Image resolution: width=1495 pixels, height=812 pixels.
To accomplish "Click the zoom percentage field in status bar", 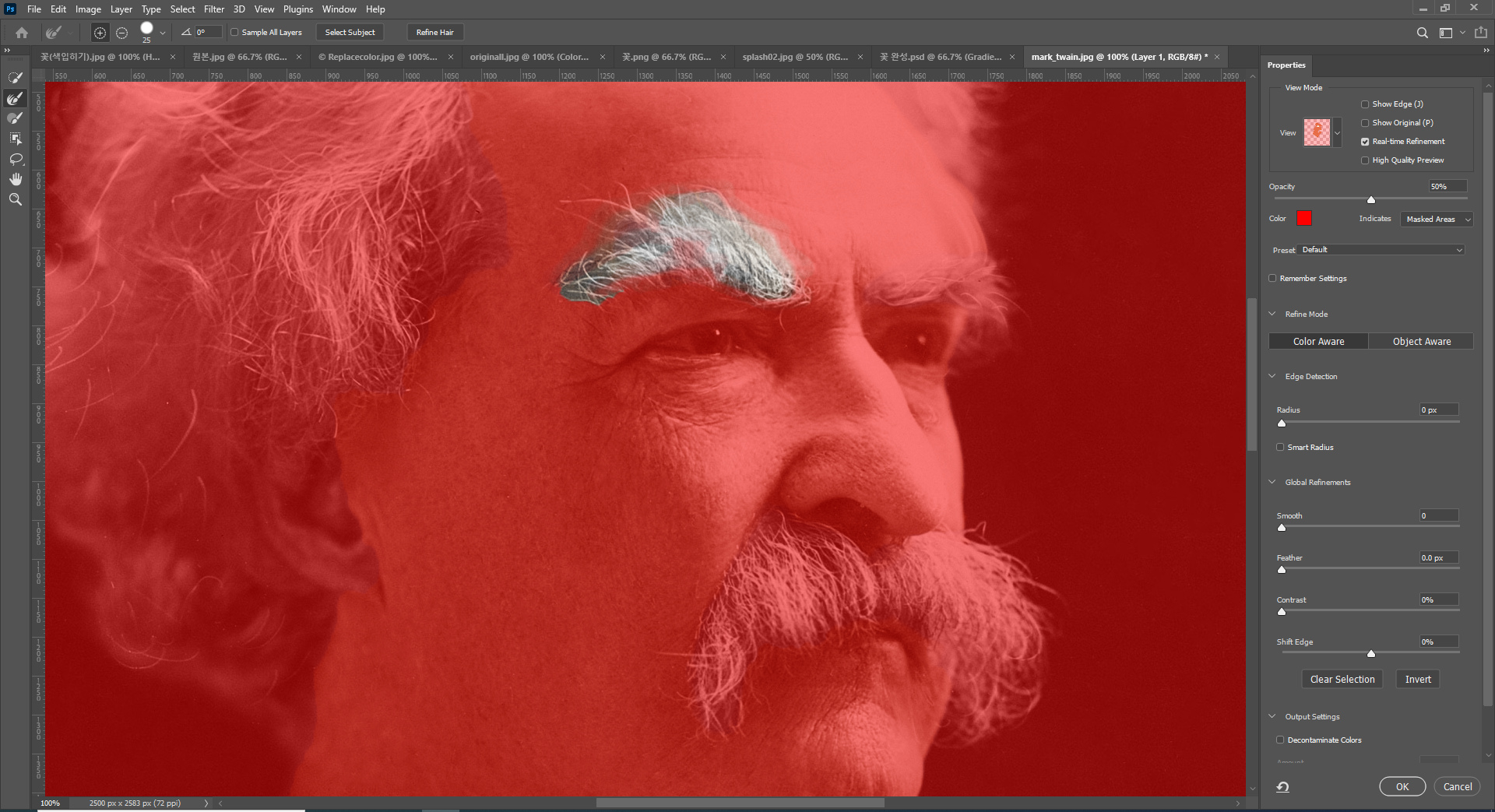I will coord(51,803).
